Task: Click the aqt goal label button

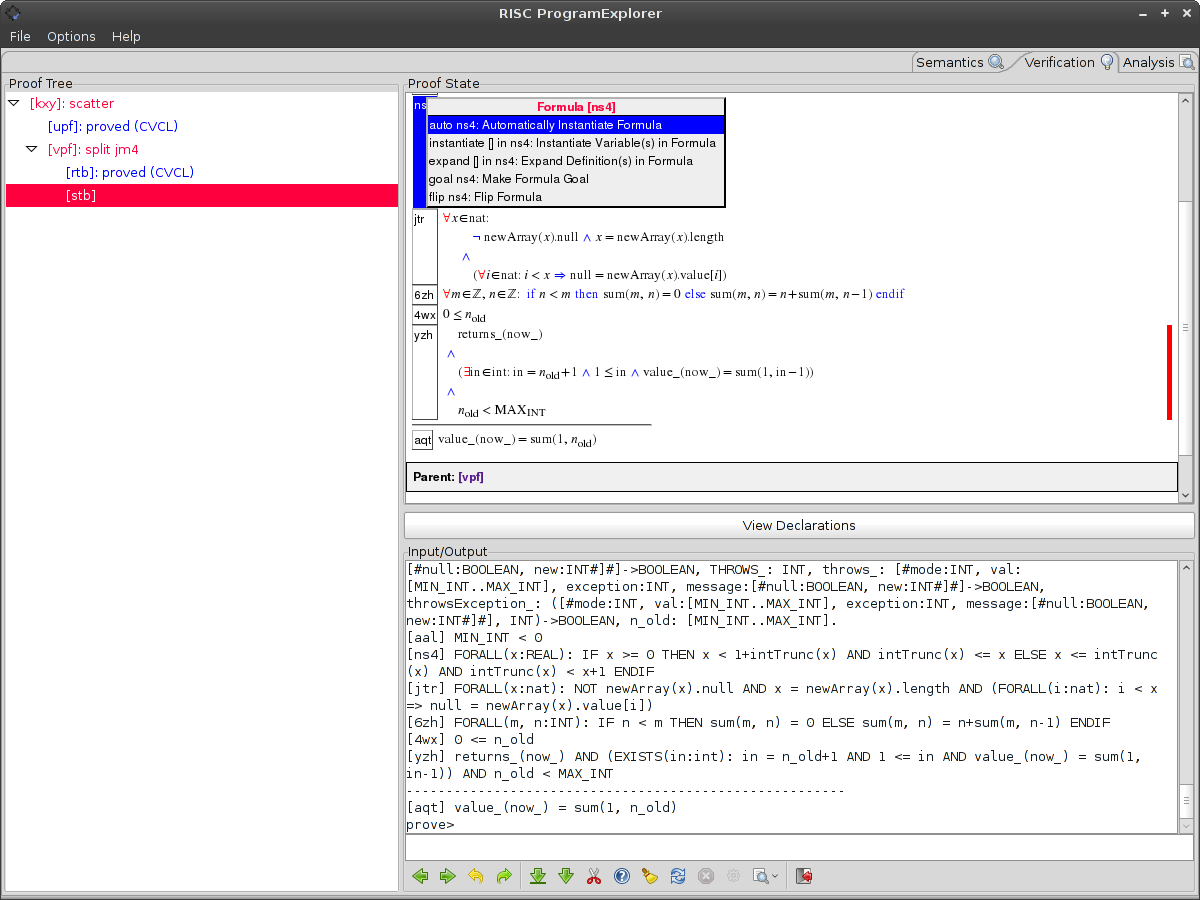Action: (x=423, y=440)
